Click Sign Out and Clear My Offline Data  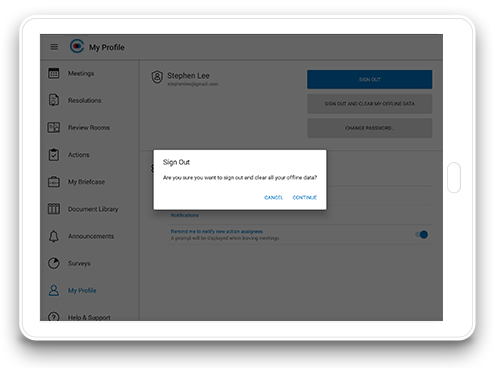[x=370, y=104]
